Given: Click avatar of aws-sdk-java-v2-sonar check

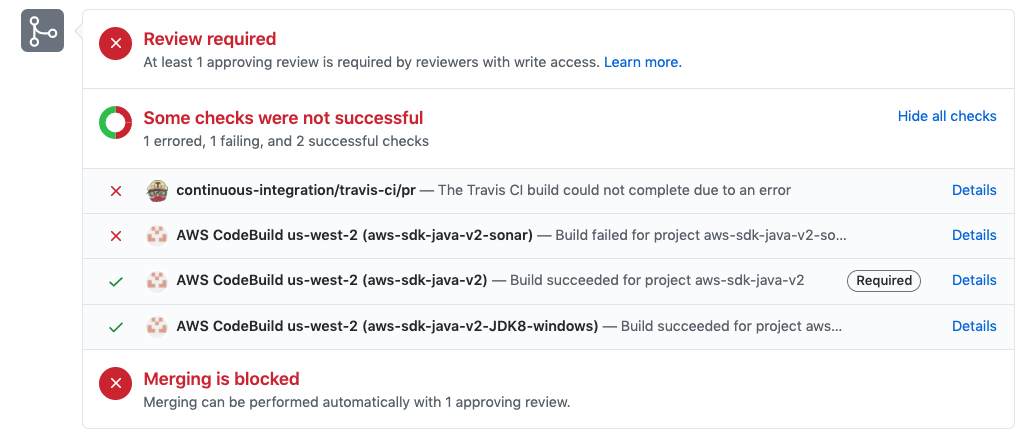Looking at the screenshot, I should click(157, 236).
